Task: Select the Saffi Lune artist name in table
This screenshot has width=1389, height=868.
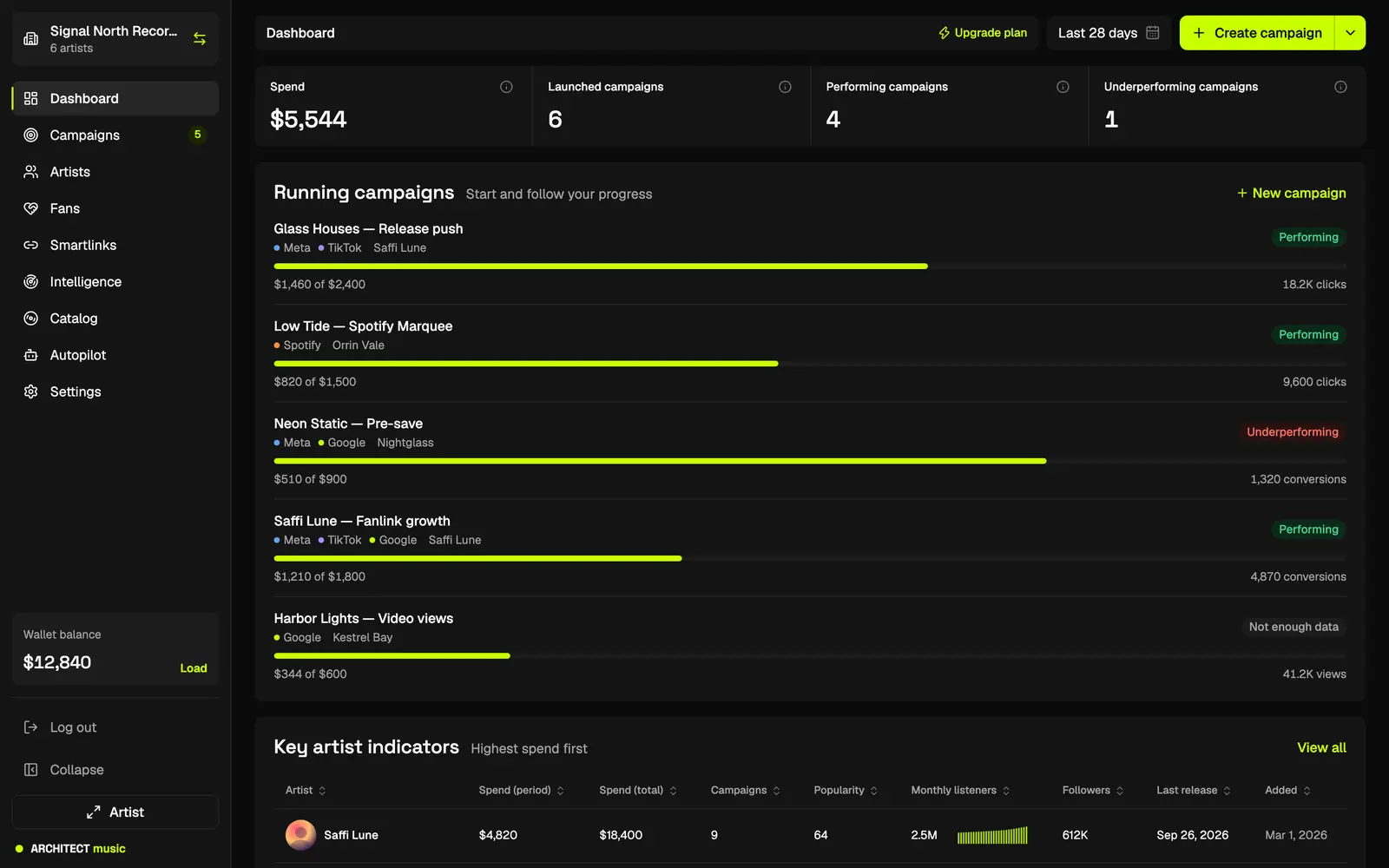Action: [351, 836]
